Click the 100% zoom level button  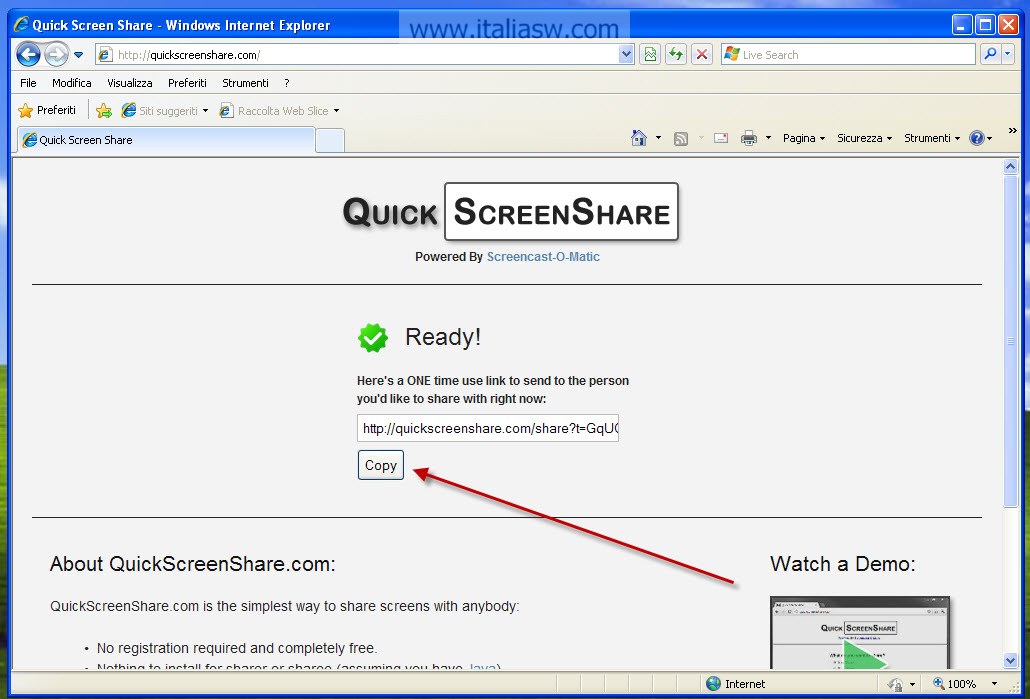[954, 684]
